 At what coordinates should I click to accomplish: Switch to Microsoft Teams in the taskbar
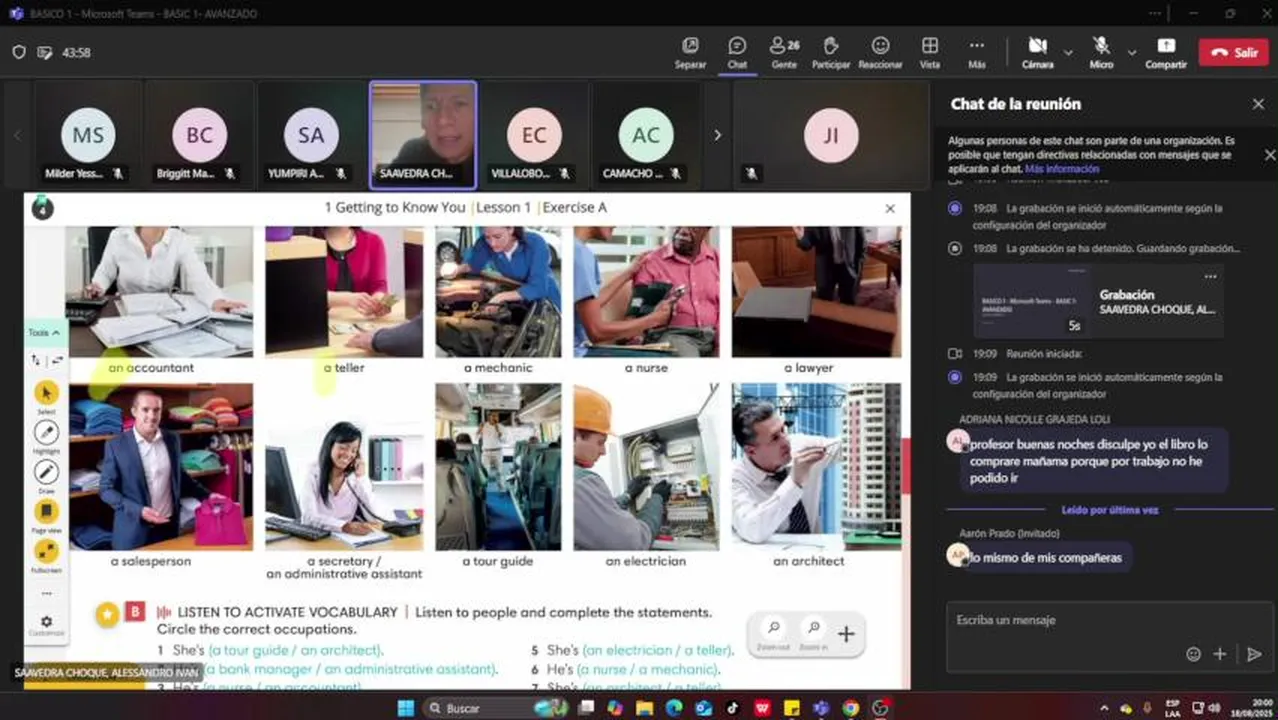point(821,708)
